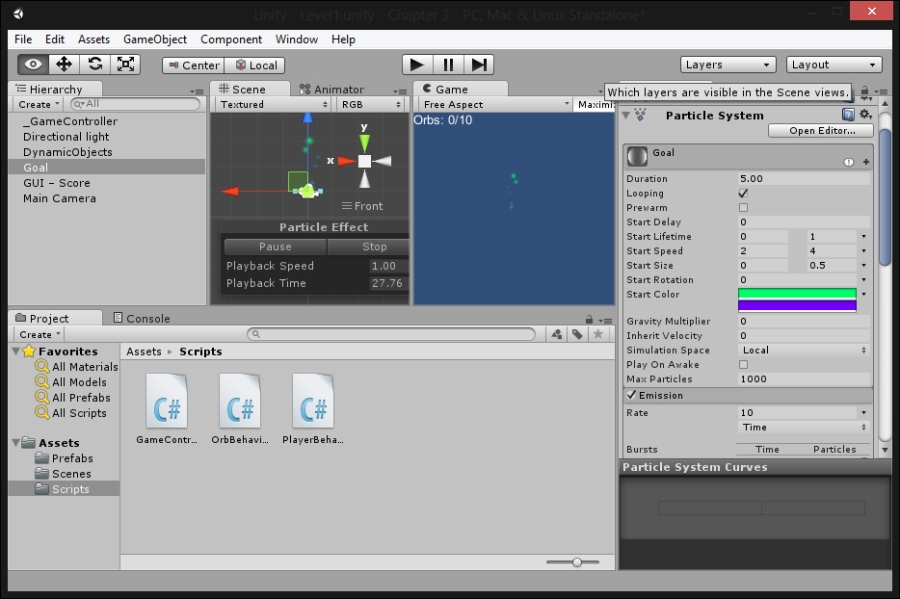Open the Search by Type filter in Project
Screen dimensions: 900x599
(557, 334)
